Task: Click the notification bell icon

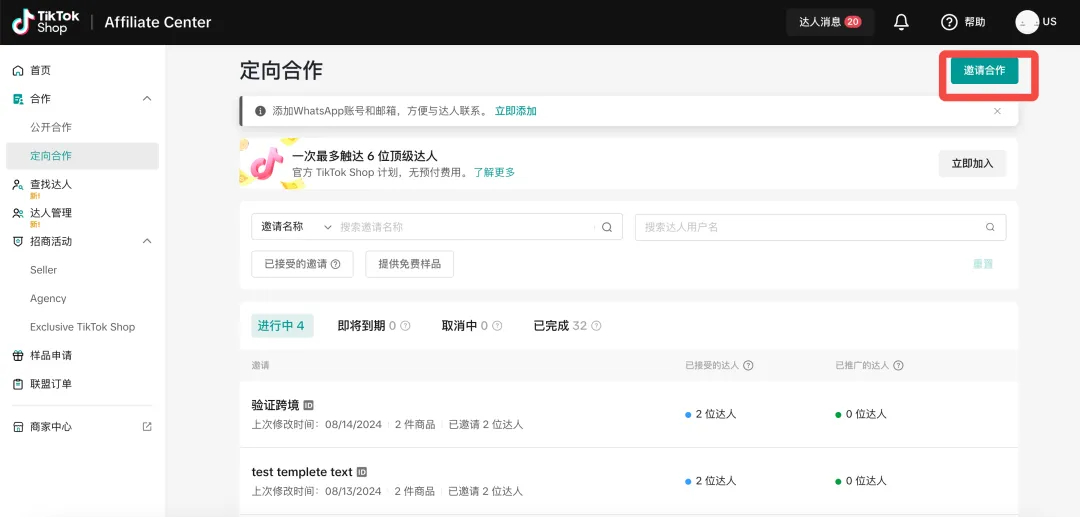Action: click(x=901, y=22)
